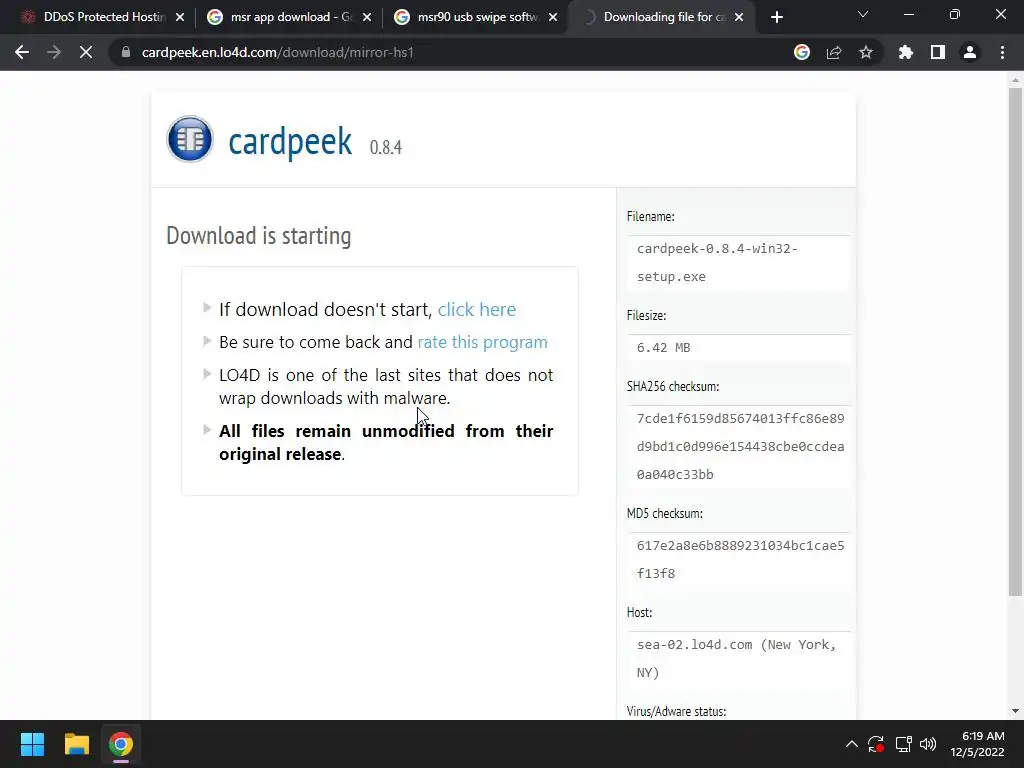Open Chrome's three-dot menu
Image resolution: width=1024 pixels, height=768 pixels.
(x=1002, y=52)
